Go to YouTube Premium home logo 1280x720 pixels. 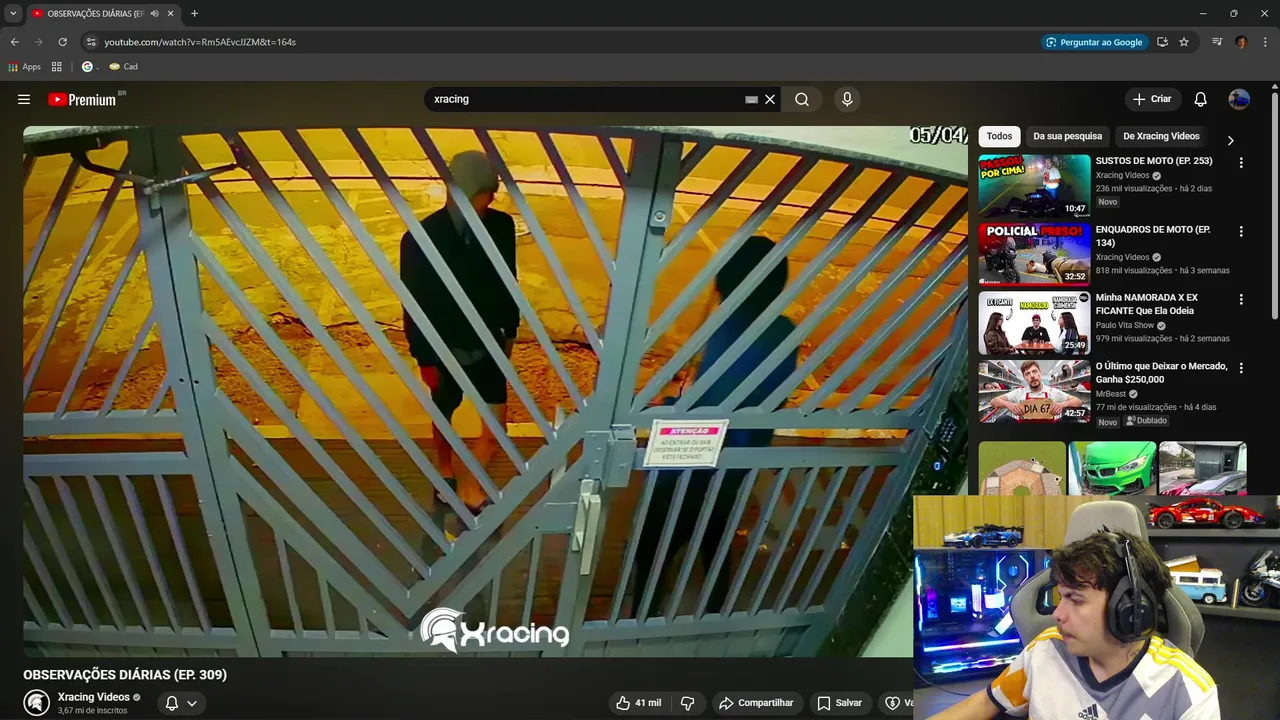point(82,99)
